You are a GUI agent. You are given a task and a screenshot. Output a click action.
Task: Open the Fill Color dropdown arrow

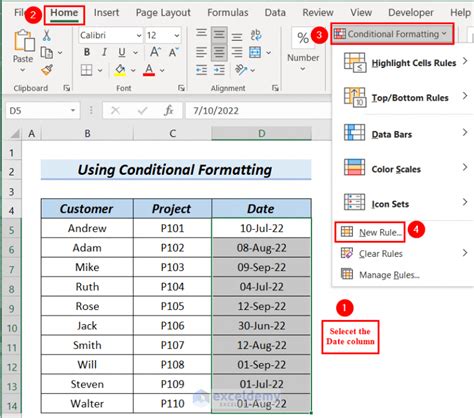coord(133,70)
